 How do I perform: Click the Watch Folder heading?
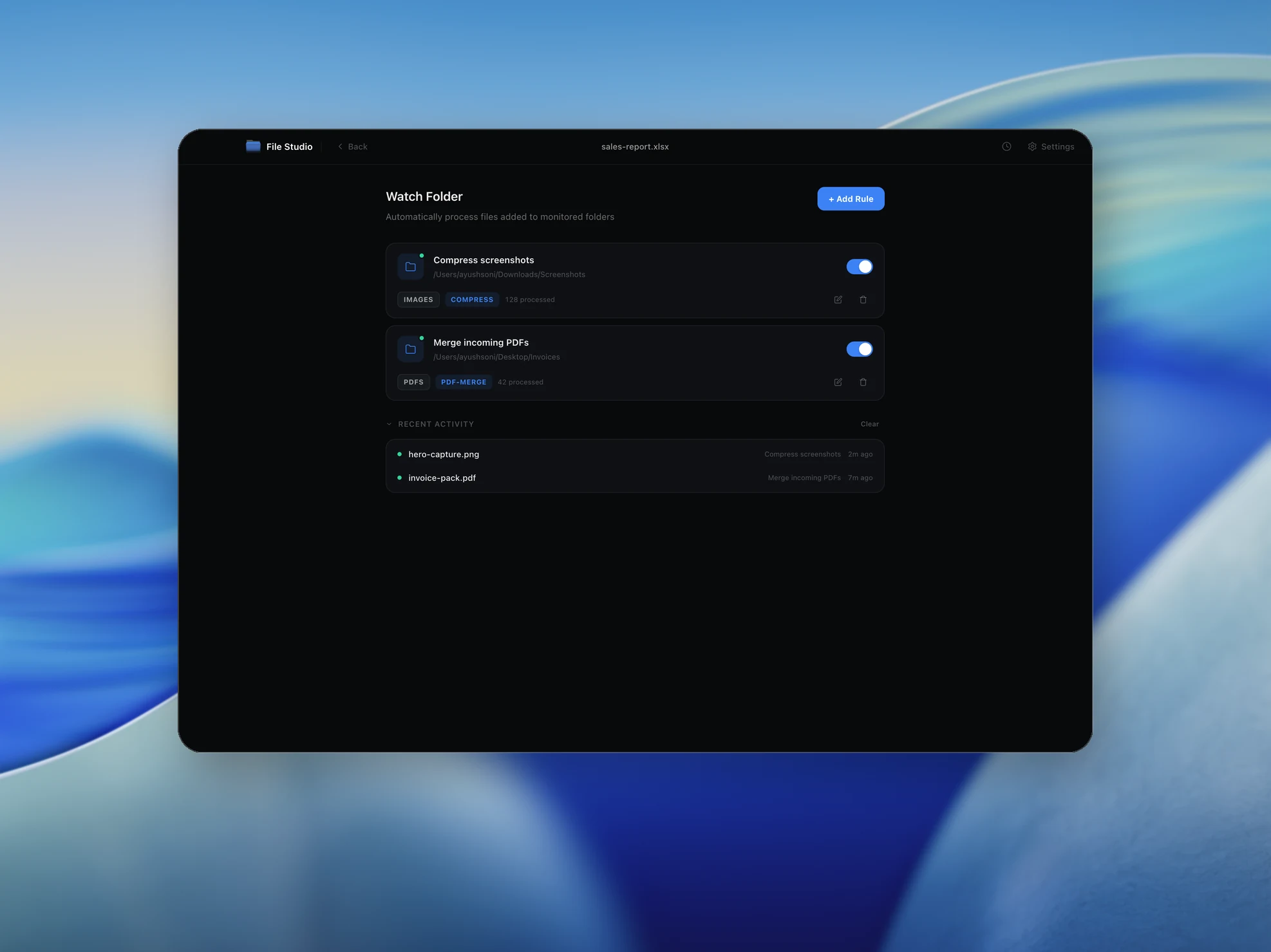424,197
